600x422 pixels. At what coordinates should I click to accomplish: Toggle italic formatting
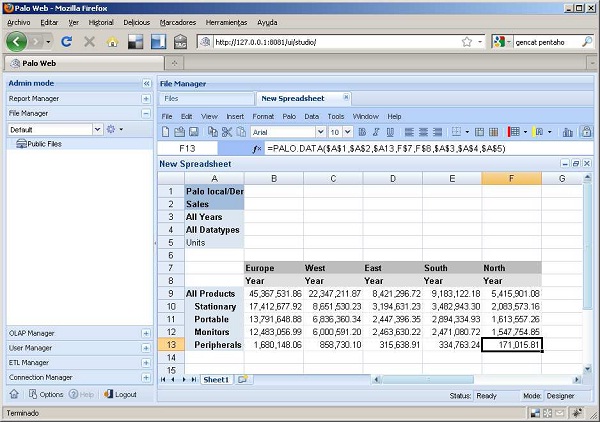[x=376, y=132]
